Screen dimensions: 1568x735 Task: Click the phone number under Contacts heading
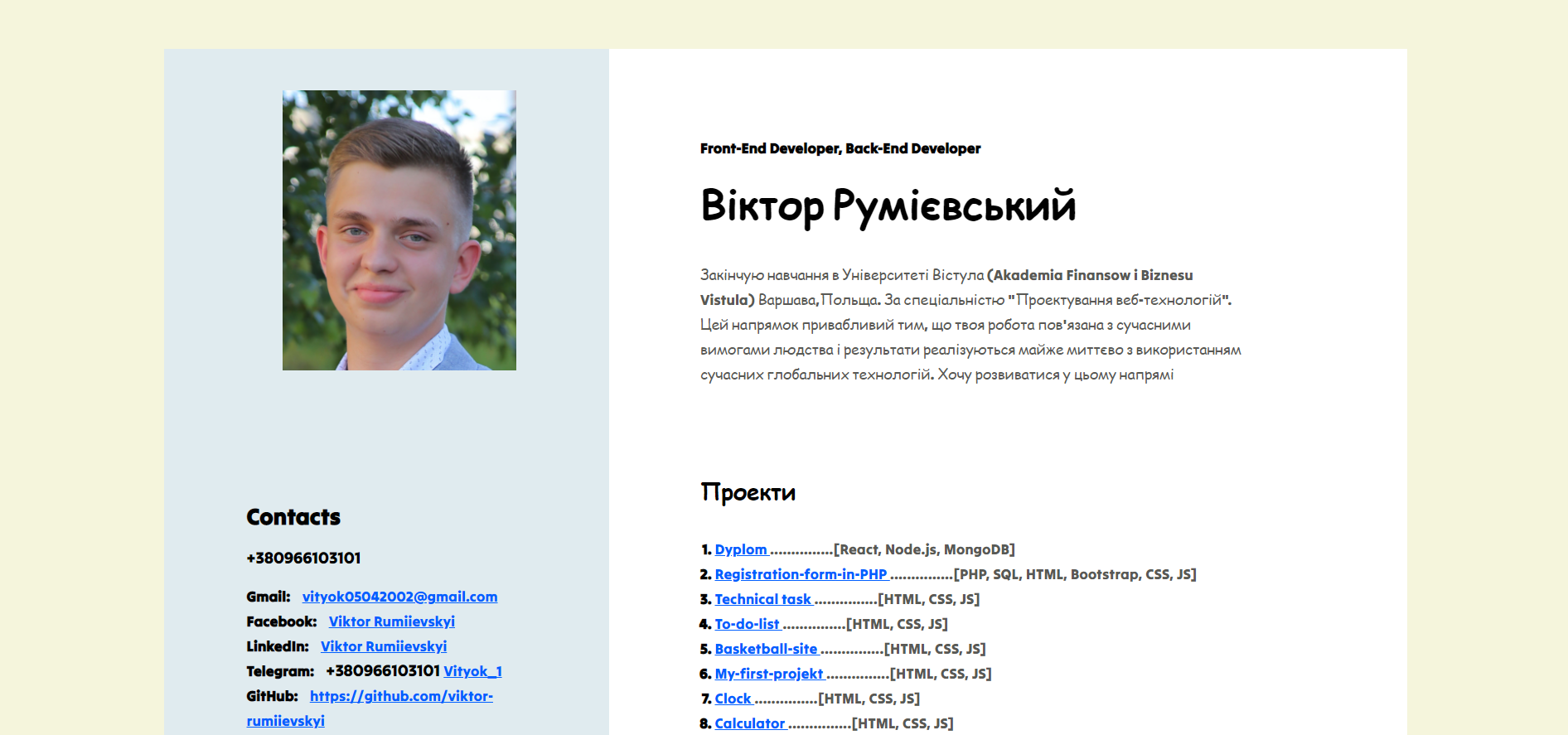303,558
